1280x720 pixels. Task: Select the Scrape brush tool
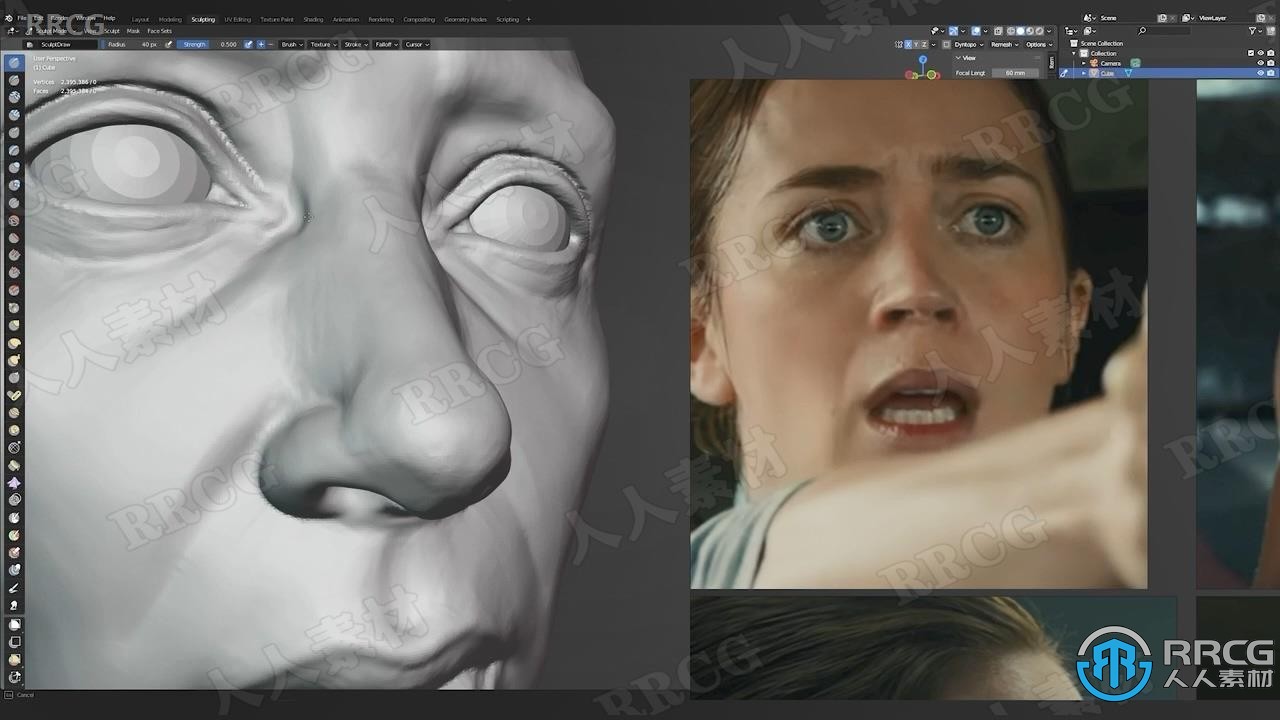(15, 272)
